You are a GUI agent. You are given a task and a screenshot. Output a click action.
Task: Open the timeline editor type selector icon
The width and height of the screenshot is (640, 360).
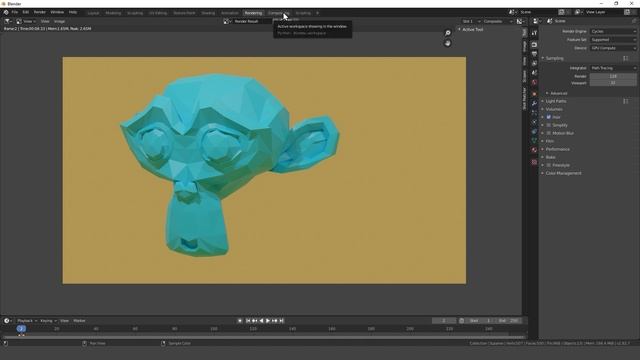[x=8, y=321]
